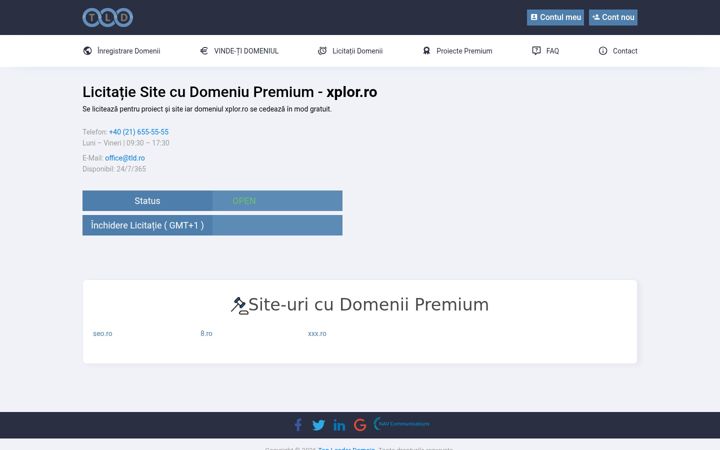Open Licitații Domenii menu item
This screenshot has width=720, height=450.
pyautogui.click(x=357, y=51)
